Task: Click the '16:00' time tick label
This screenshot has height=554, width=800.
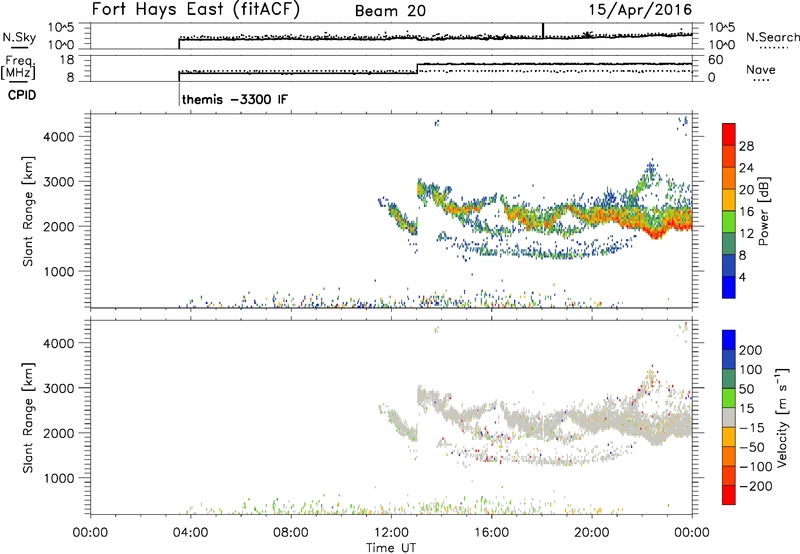Action: coord(491,533)
